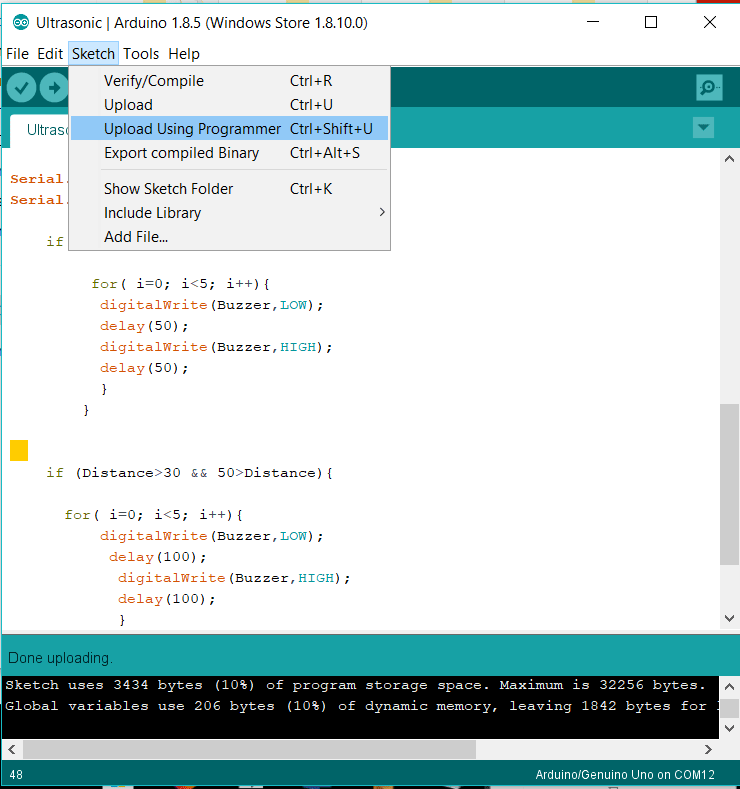Click the console horizontal scrollbar thumb
This screenshot has width=740, height=789.
click(250, 749)
